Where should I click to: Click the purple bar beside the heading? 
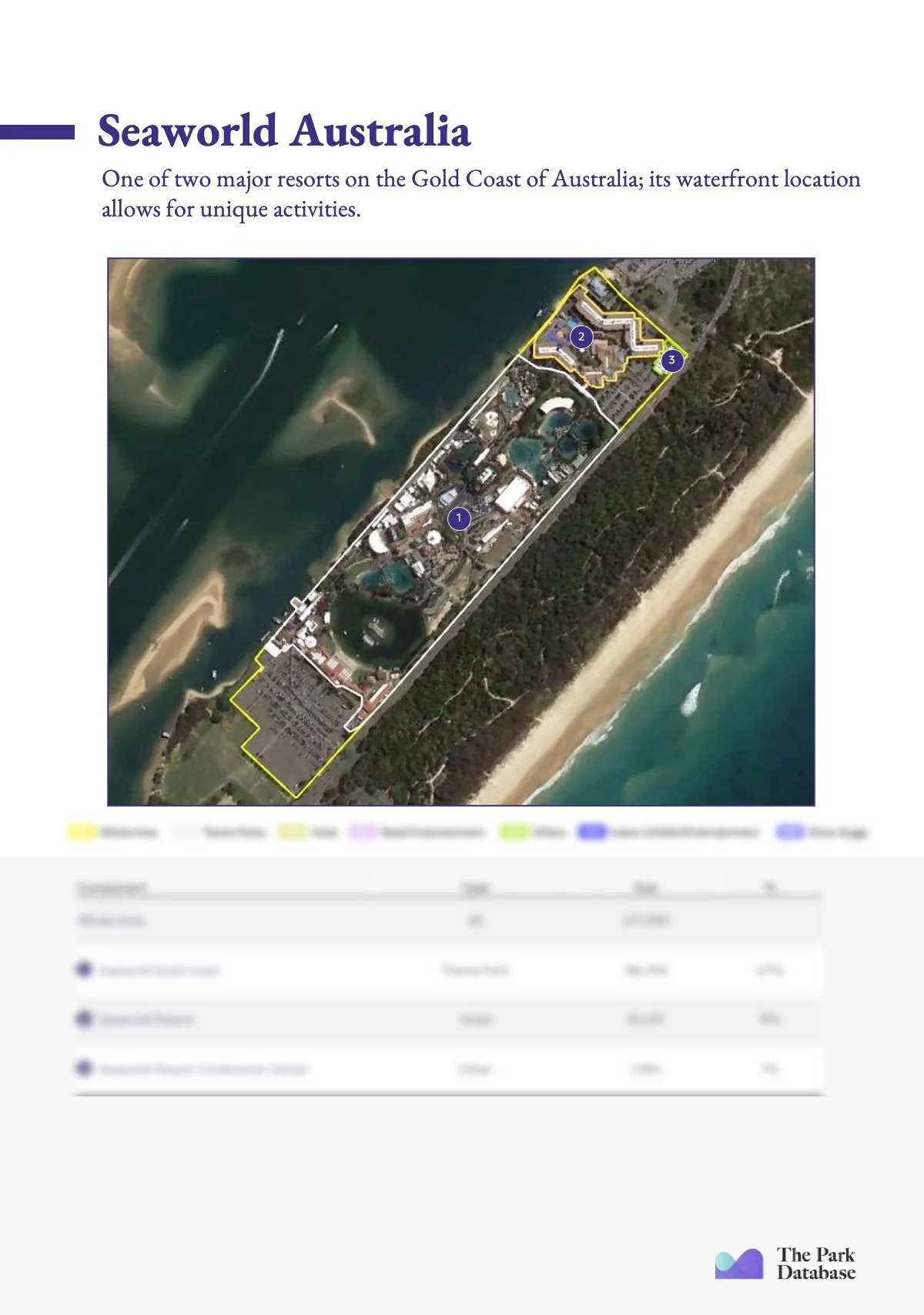pyautogui.click(x=37, y=132)
